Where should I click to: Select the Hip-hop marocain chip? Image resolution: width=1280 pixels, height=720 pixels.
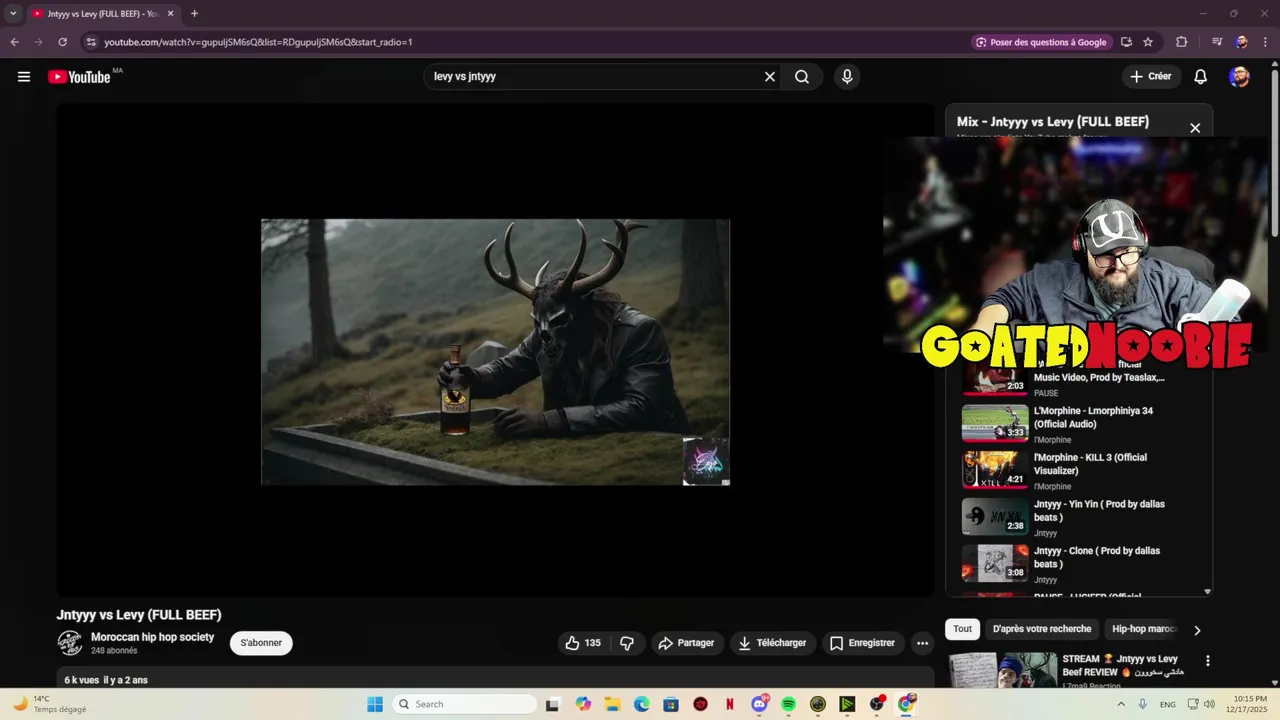[x=1144, y=629]
